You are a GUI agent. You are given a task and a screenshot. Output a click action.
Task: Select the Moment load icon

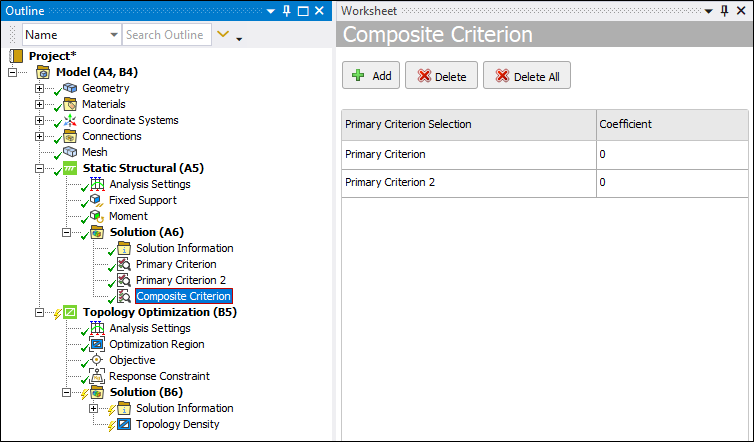coord(97,216)
